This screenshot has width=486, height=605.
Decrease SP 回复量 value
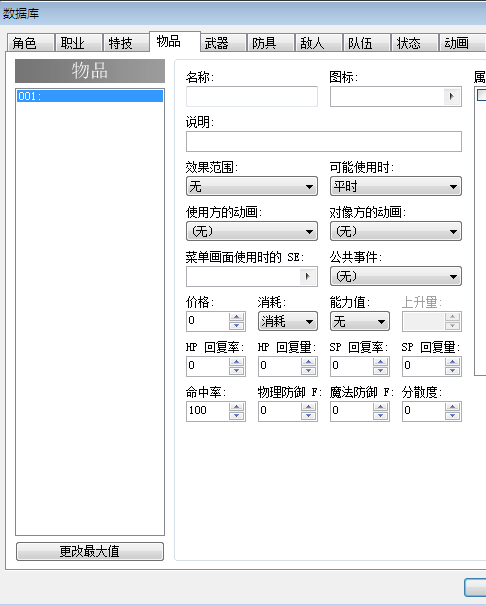coord(452,371)
